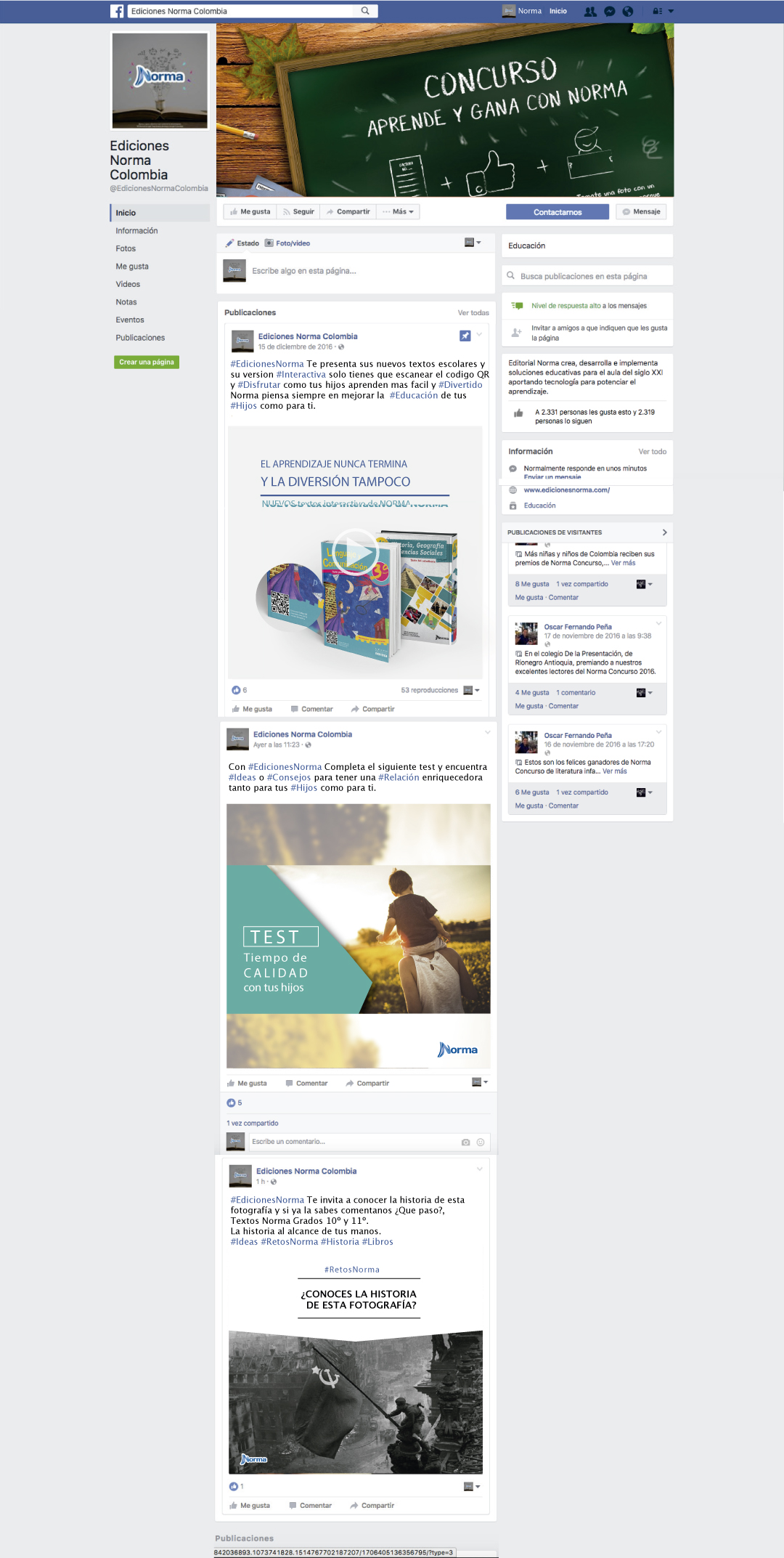Open the www.edicionesnorma.com link
The width and height of the screenshot is (784, 1558).
pos(567,490)
